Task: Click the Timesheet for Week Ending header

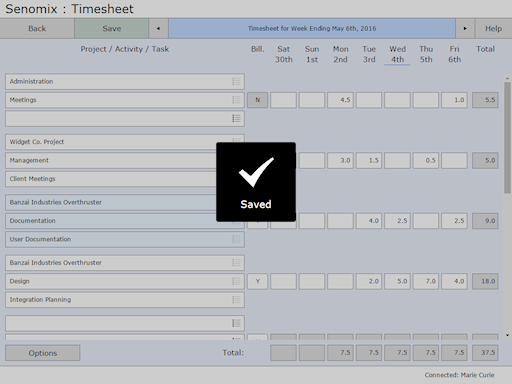Action: (312, 28)
